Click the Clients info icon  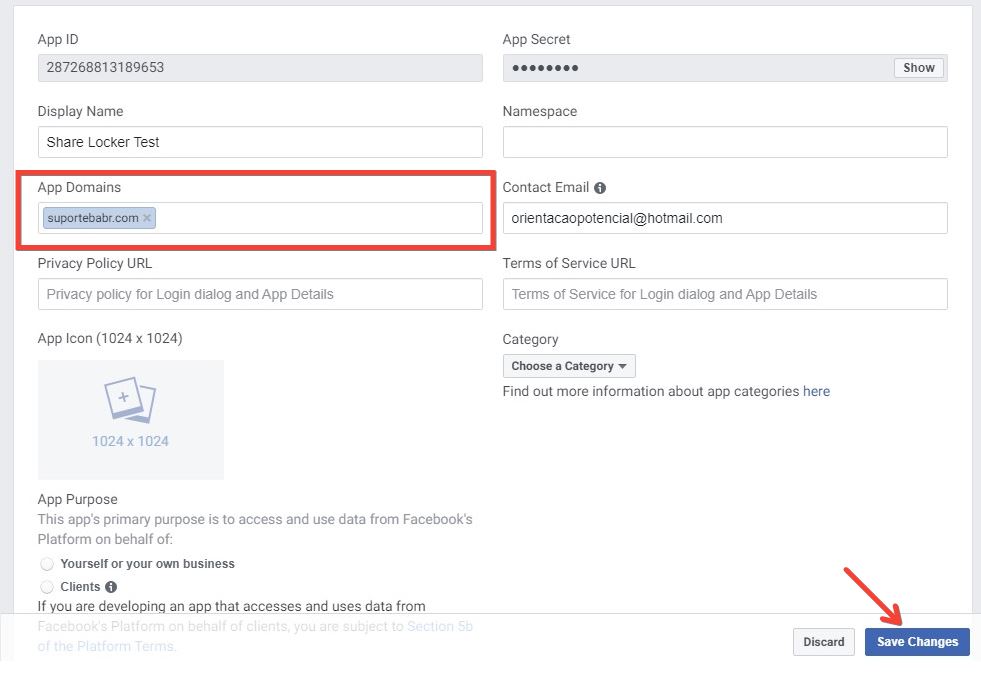coord(111,587)
